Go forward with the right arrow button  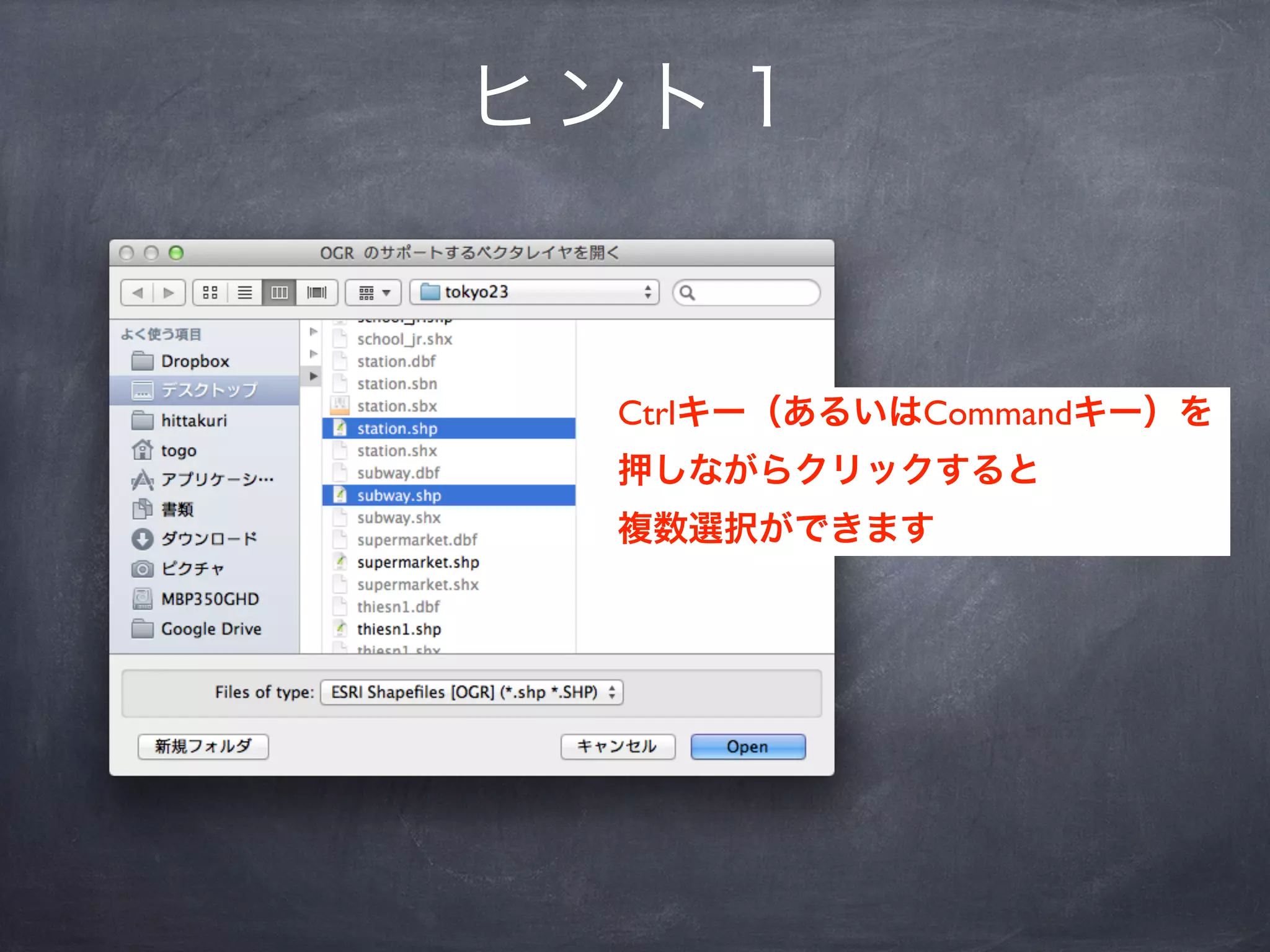point(169,293)
